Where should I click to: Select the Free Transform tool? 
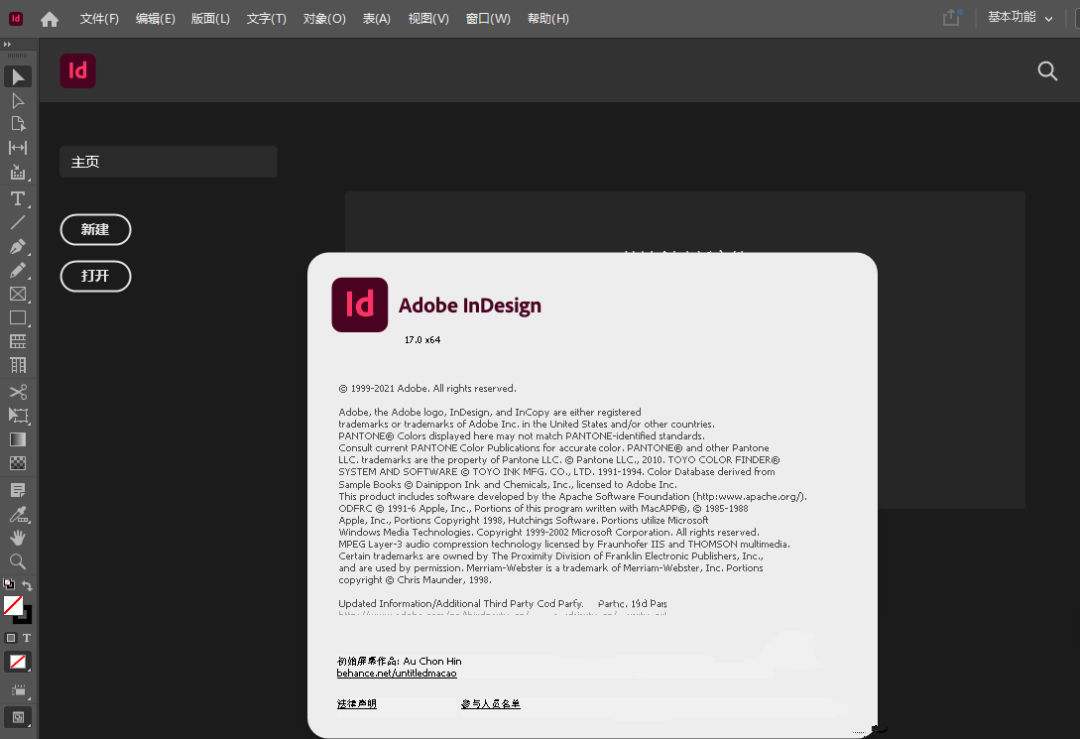pyautogui.click(x=18, y=415)
